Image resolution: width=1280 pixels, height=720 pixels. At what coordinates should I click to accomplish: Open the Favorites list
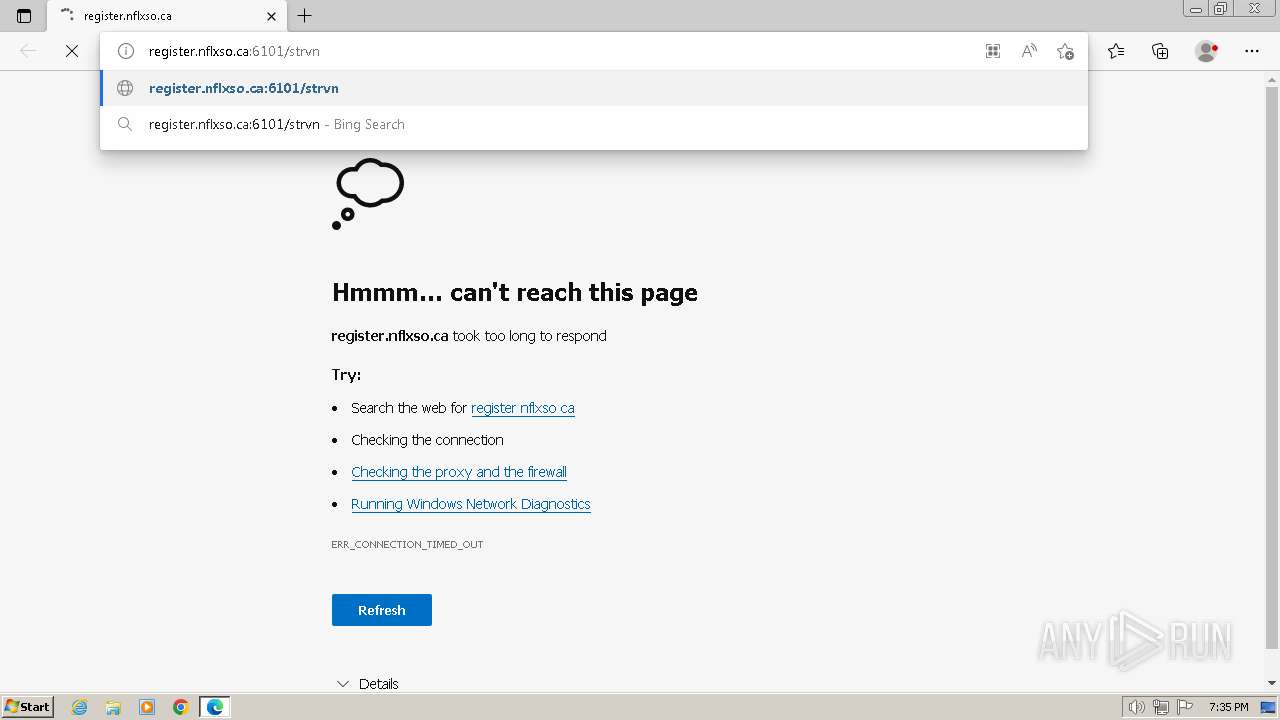1116,51
